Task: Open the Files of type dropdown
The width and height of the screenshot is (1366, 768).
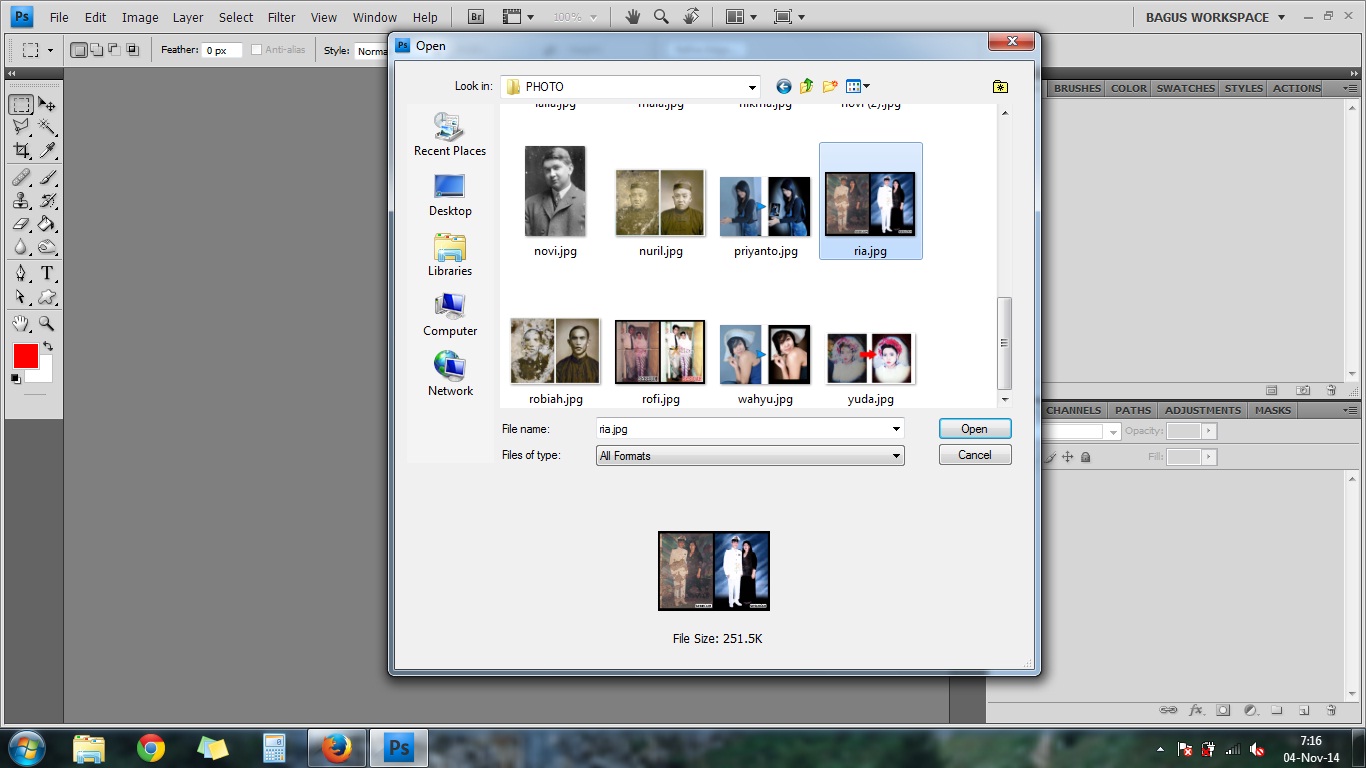Action: [x=750, y=456]
